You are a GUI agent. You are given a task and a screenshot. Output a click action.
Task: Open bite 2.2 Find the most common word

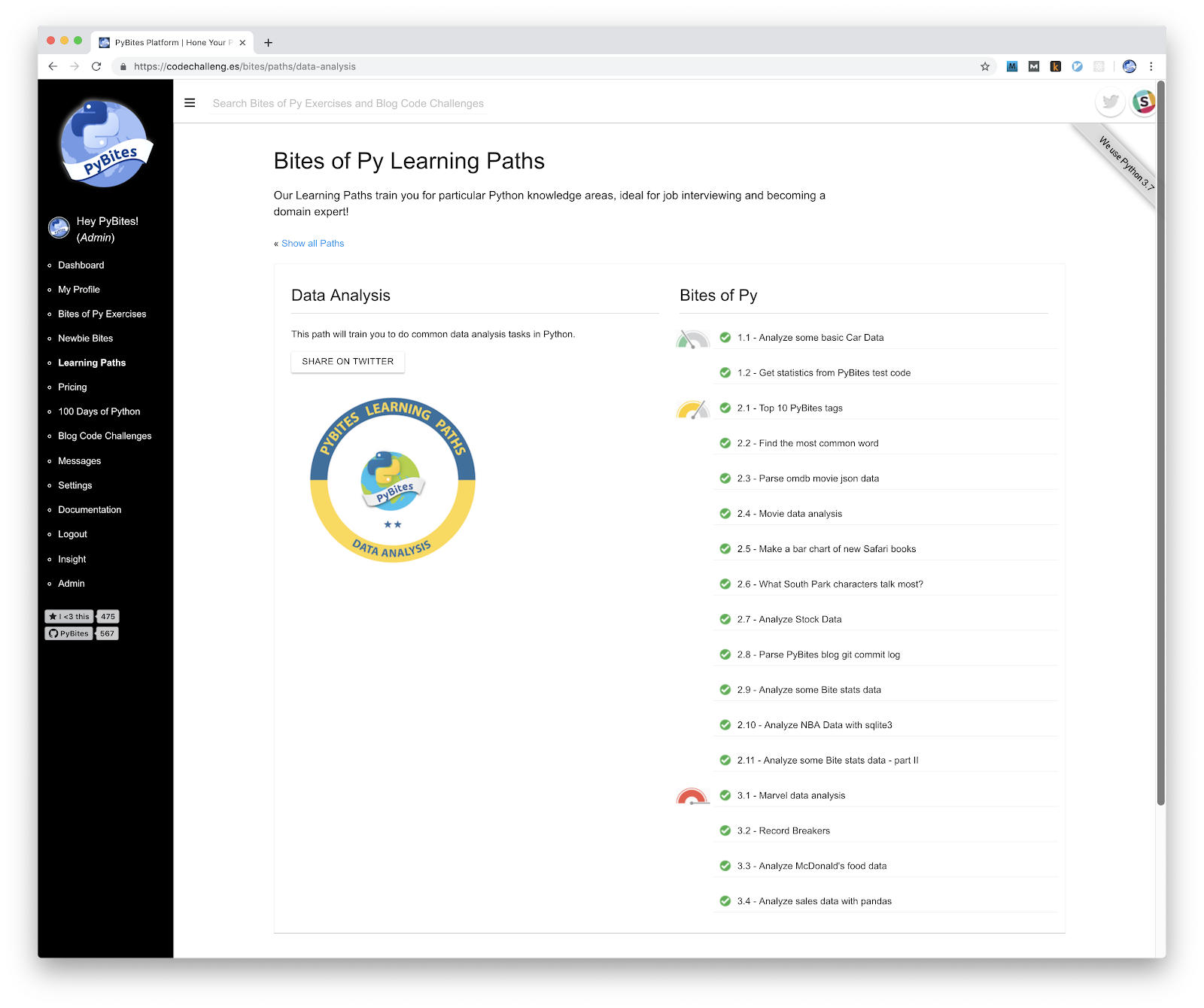coord(808,443)
